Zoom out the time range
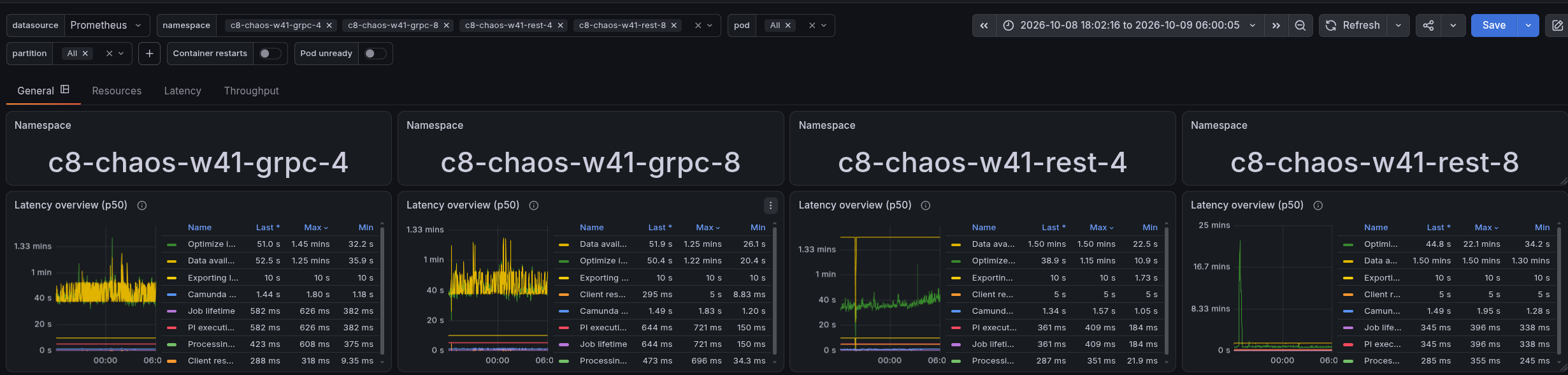Image resolution: width=1568 pixels, height=375 pixels. [x=1300, y=26]
